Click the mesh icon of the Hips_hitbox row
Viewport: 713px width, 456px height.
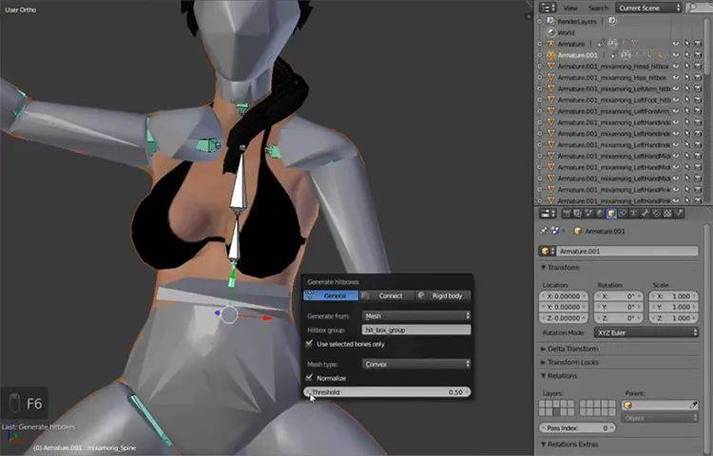click(x=551, y=77)
